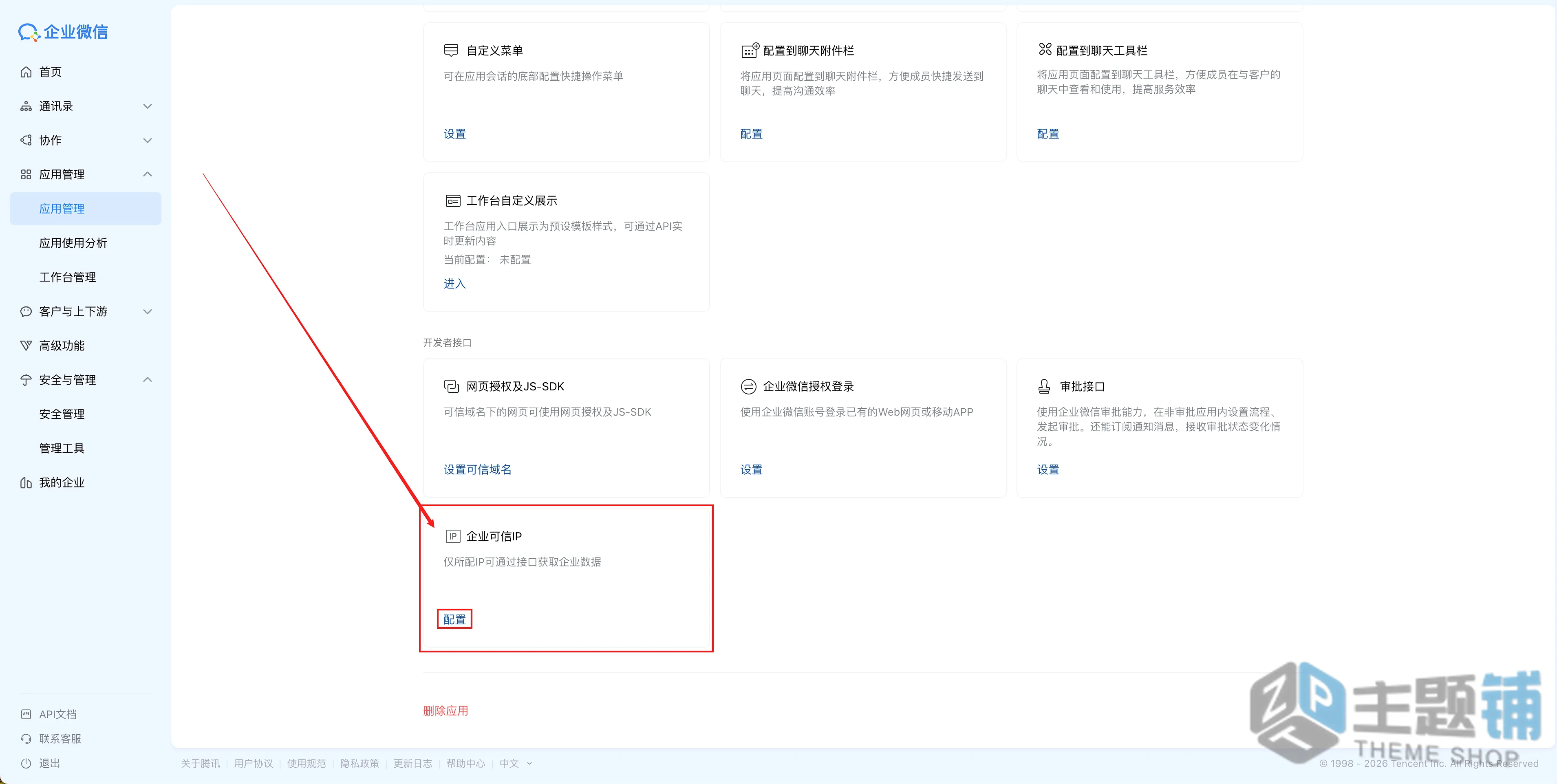Screen dimensions: 1557x784
Task: Click the 退出 power icon
Action: point(26,763)
